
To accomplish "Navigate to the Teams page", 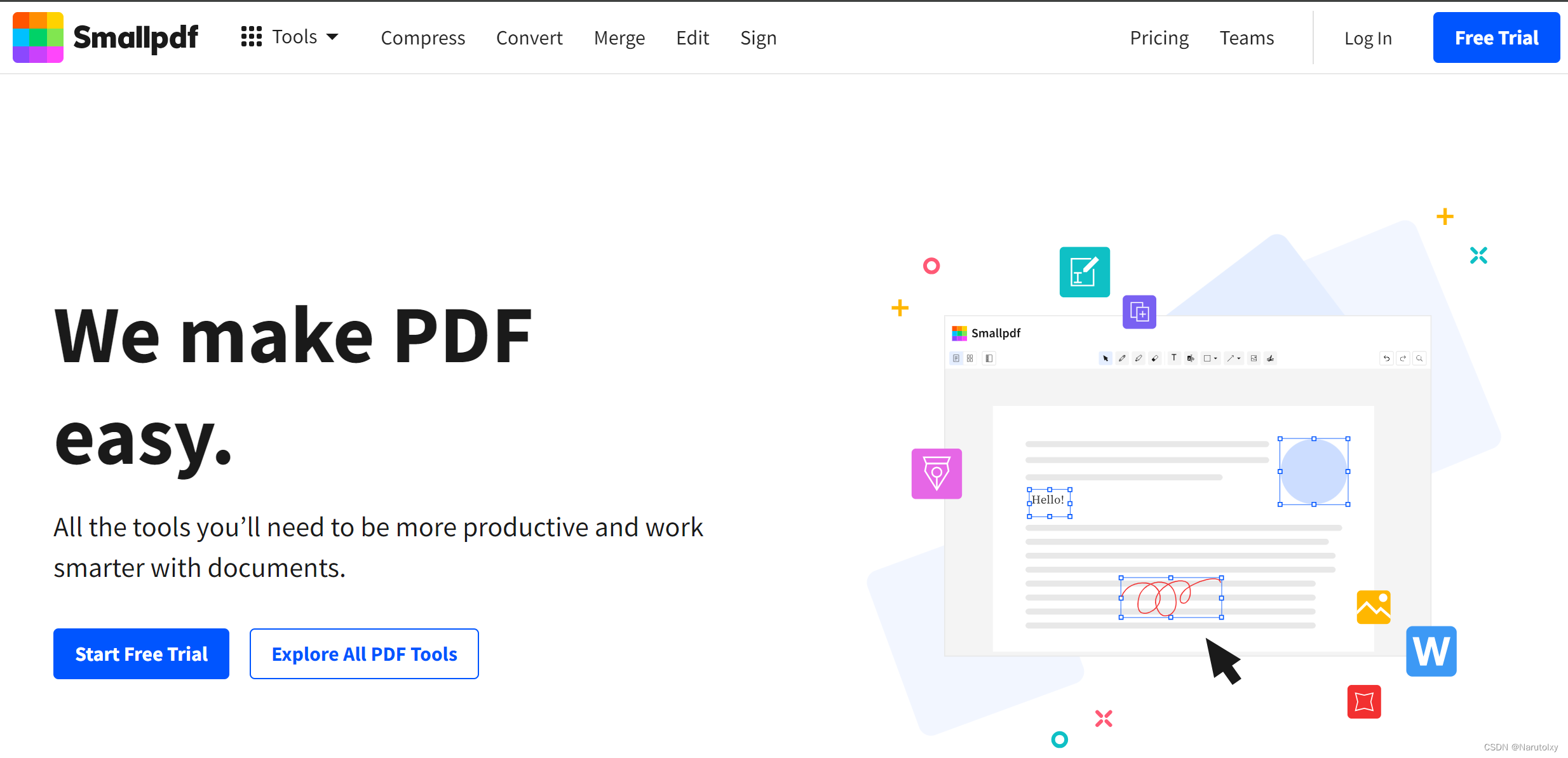I will coord(1247,37).
